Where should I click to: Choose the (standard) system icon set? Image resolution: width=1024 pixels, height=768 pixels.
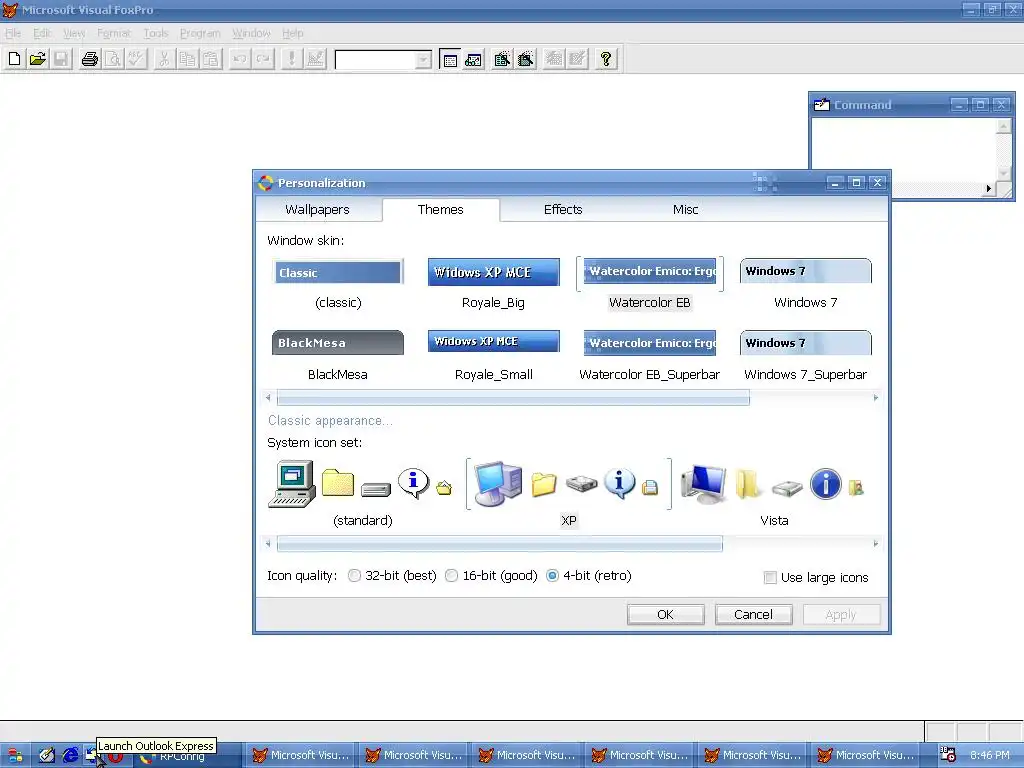(x=362, y=494)
